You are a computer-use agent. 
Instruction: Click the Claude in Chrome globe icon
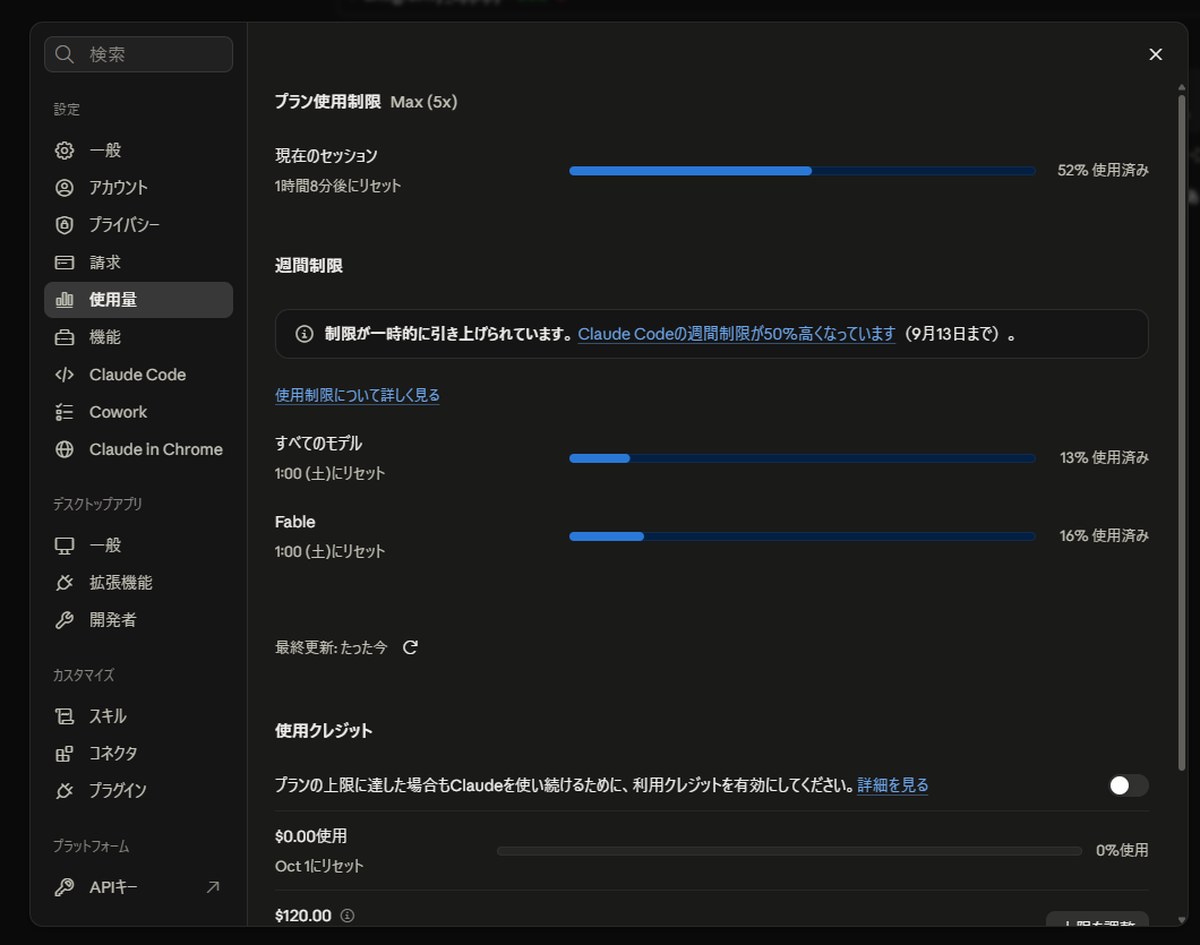(65, 450)
